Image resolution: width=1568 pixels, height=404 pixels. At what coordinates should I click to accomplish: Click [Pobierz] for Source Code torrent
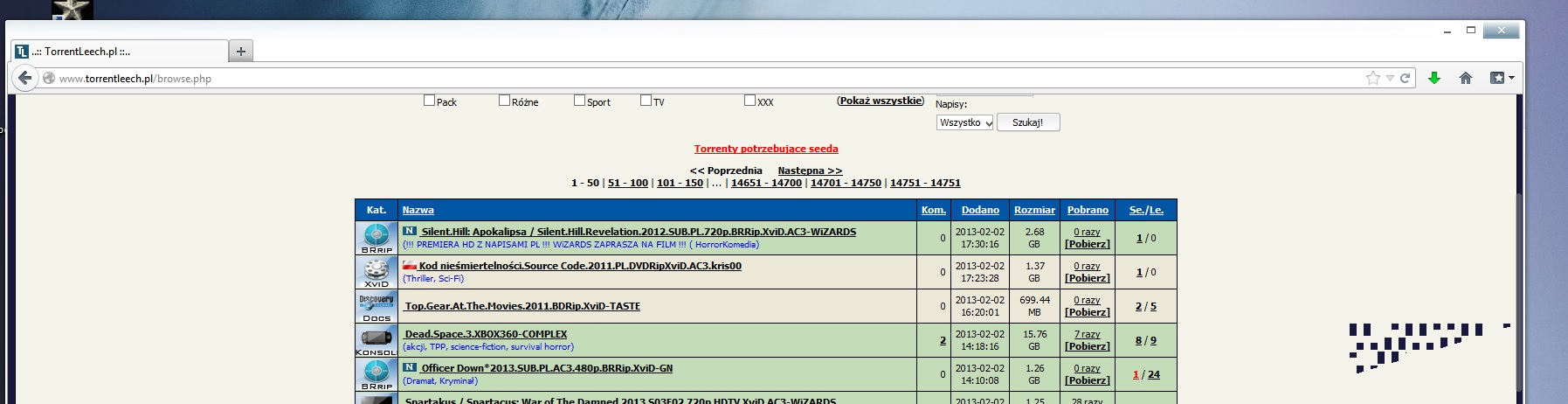(x=1088, y=278)
